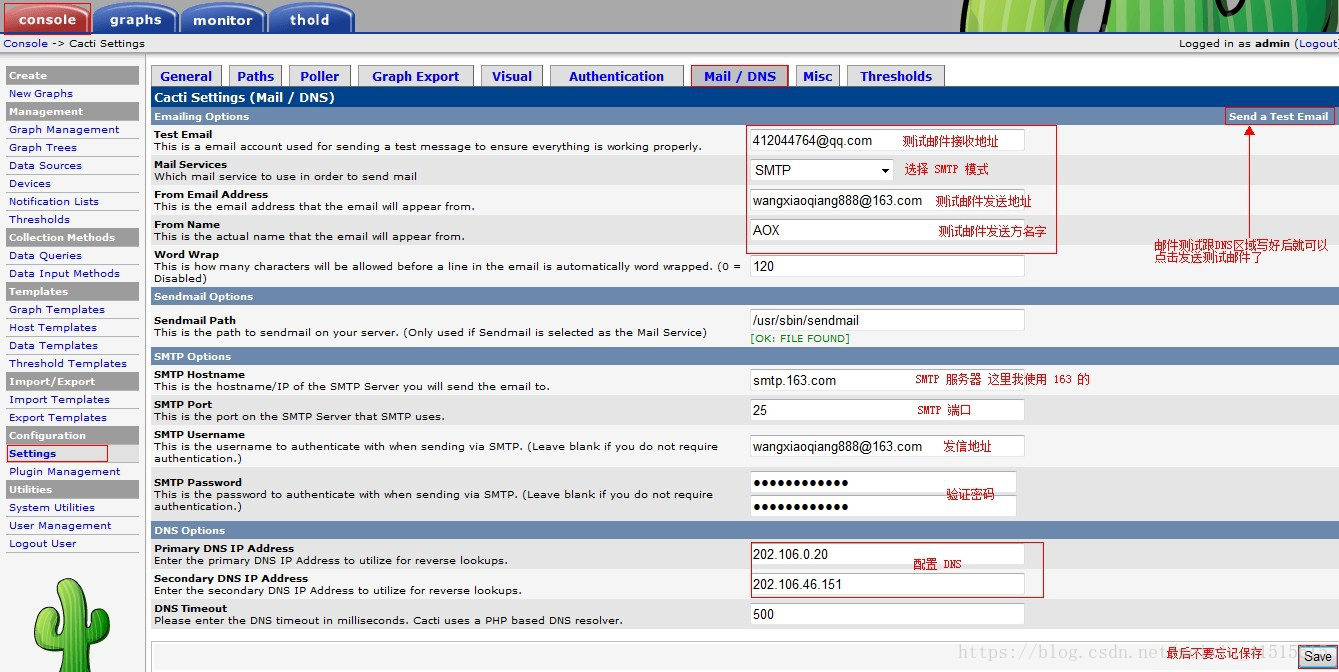Viewport: 1339px width, 672px height.
Task: Open Graph Trees in sidebar
Action: [x=43, y=148]
